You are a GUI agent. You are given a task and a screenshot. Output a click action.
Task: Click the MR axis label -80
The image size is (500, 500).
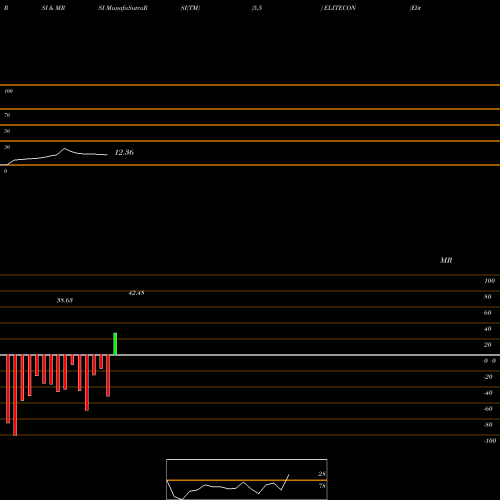(x=488, y=425)
